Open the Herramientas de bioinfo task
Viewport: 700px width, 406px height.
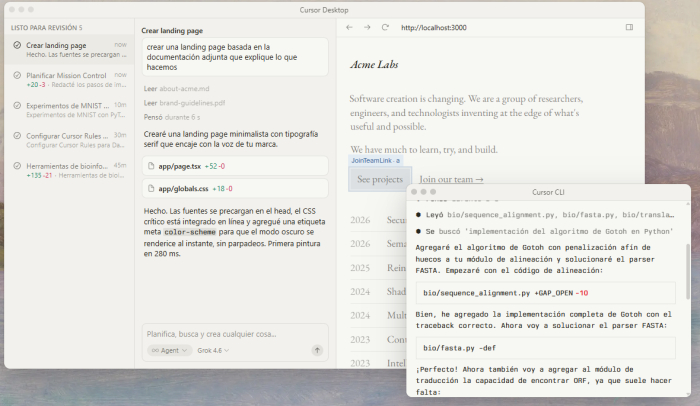tap(69, 170)
